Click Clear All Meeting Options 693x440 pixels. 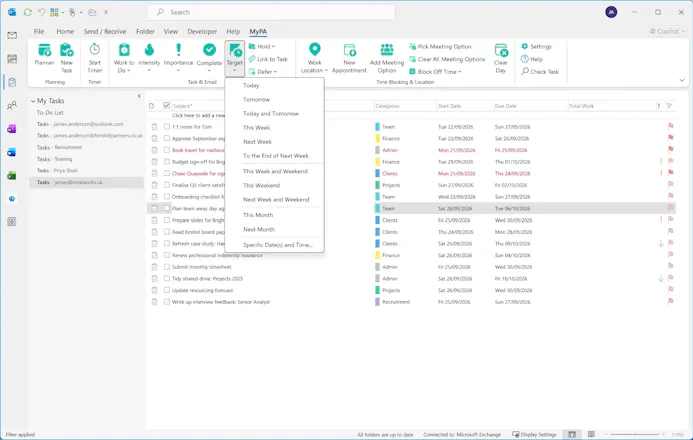tap(447, 59)
